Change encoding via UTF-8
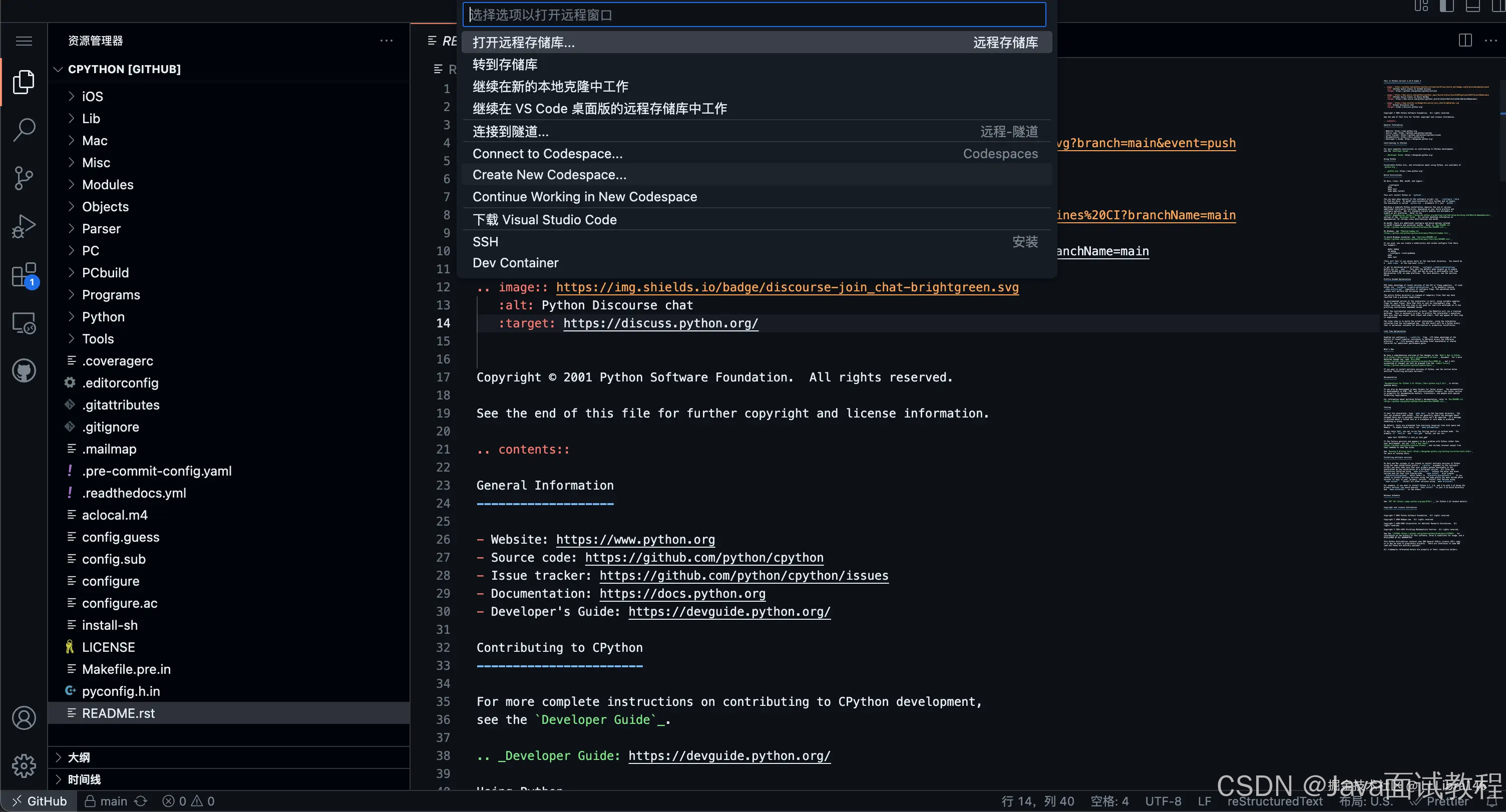 point(1163,801)
